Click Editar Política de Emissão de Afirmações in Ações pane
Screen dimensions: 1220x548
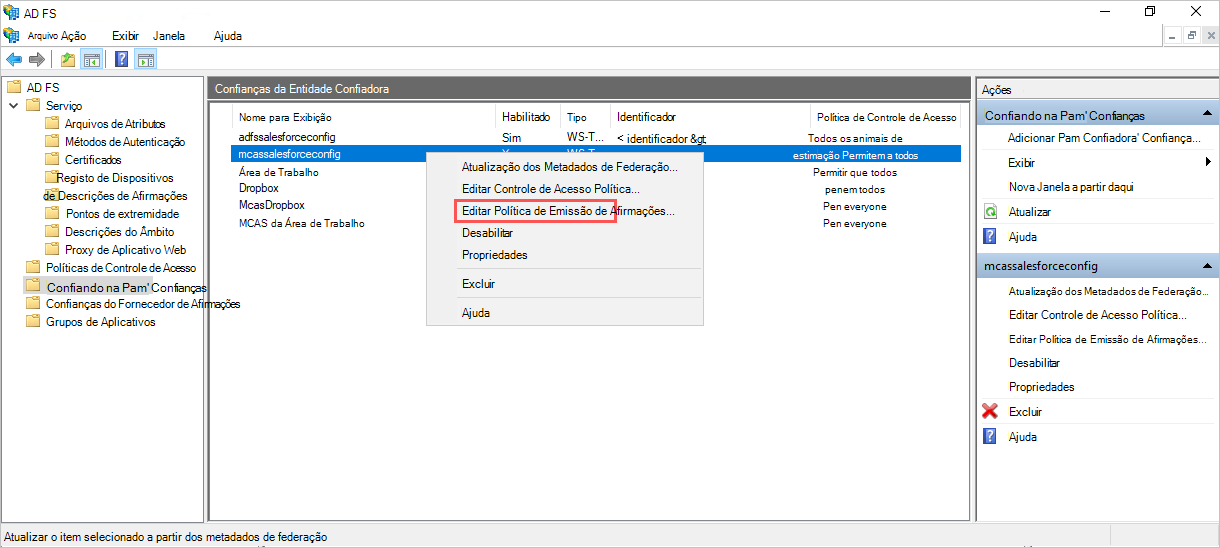pos(1108,339)
